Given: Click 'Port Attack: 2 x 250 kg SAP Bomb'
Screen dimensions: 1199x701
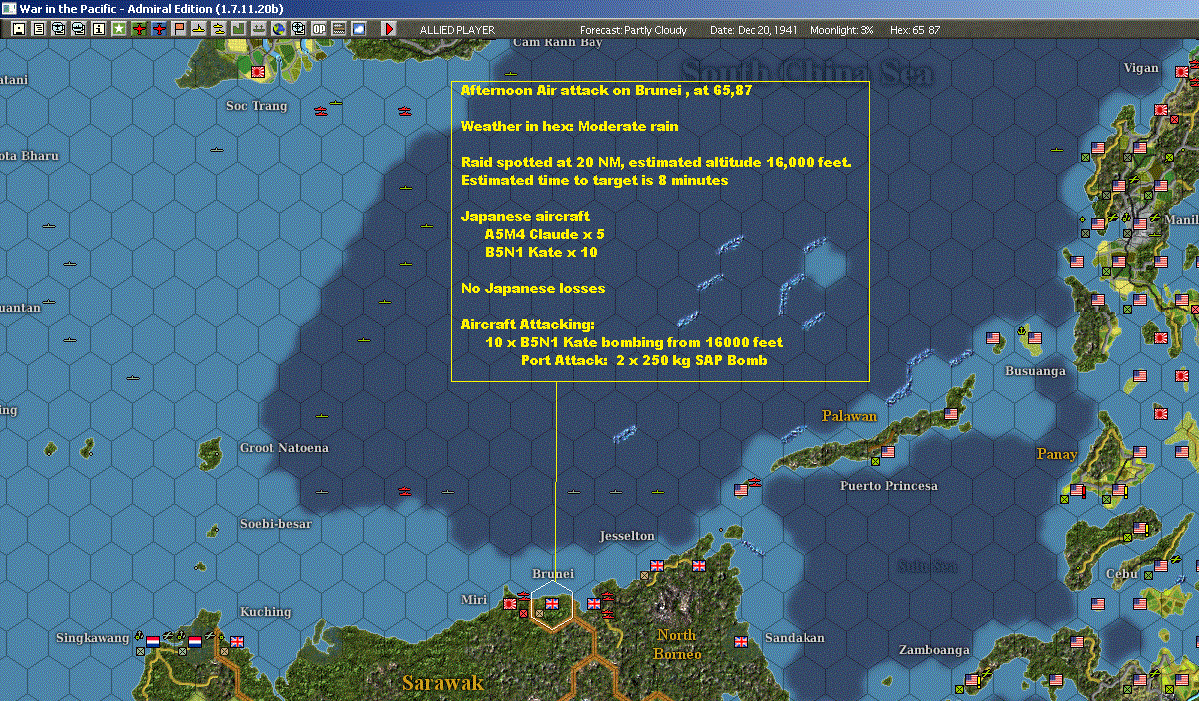Looking at the screenshot, I should coord(644,360).
